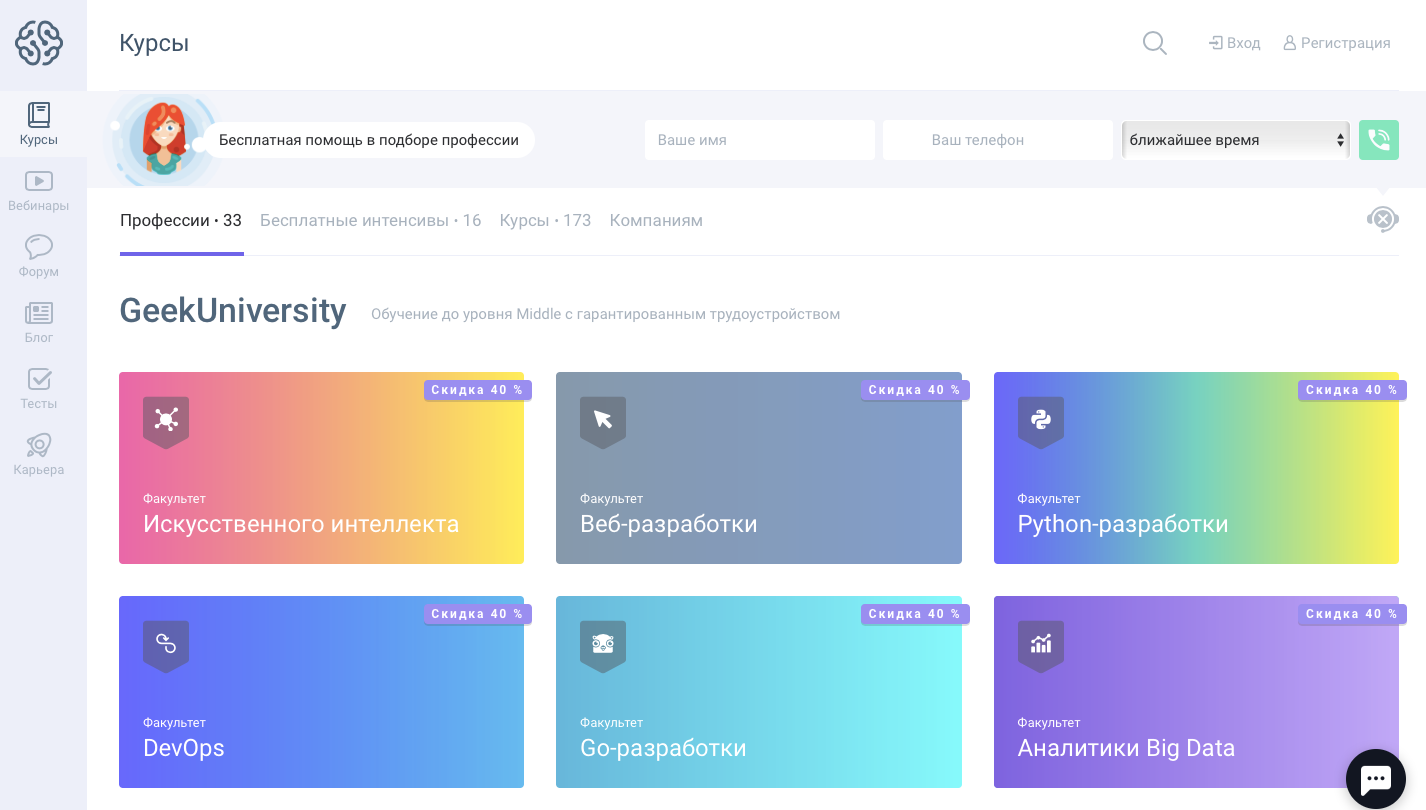
Task: Click the Вход login link
Action: [x=1234, y=43]
